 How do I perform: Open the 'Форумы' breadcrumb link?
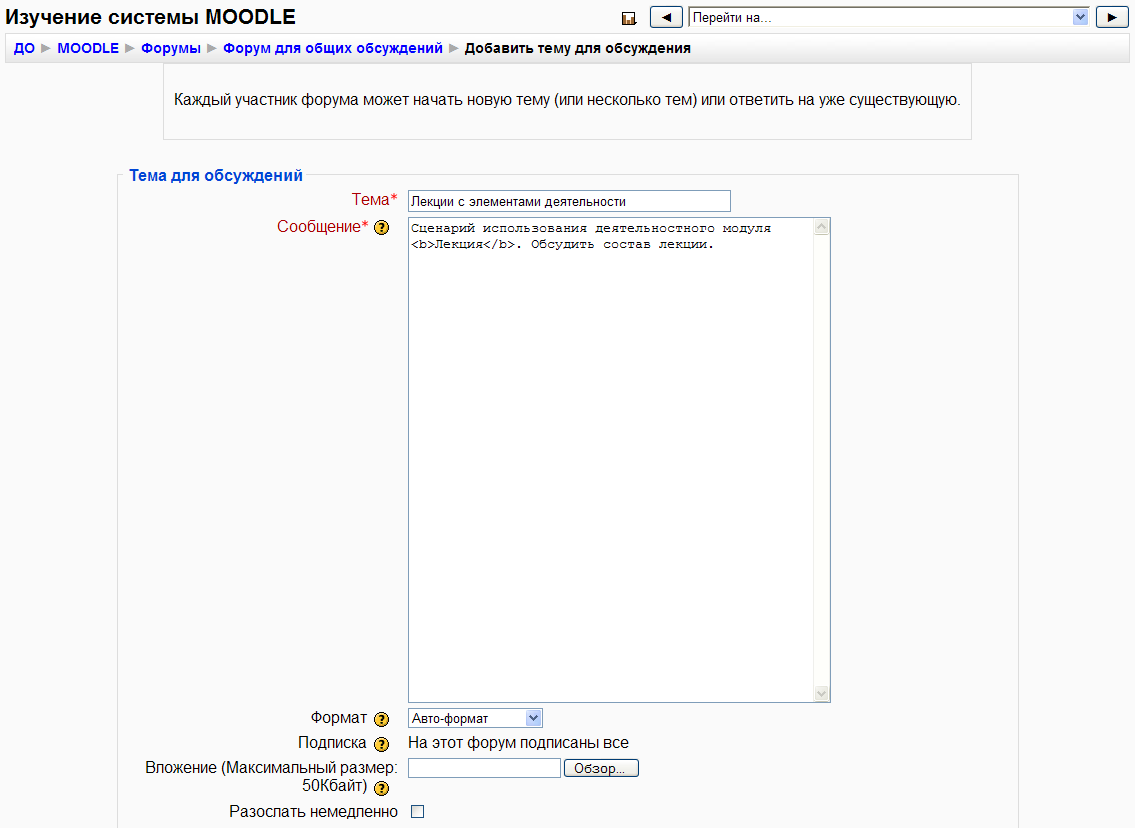pos(171,48)
